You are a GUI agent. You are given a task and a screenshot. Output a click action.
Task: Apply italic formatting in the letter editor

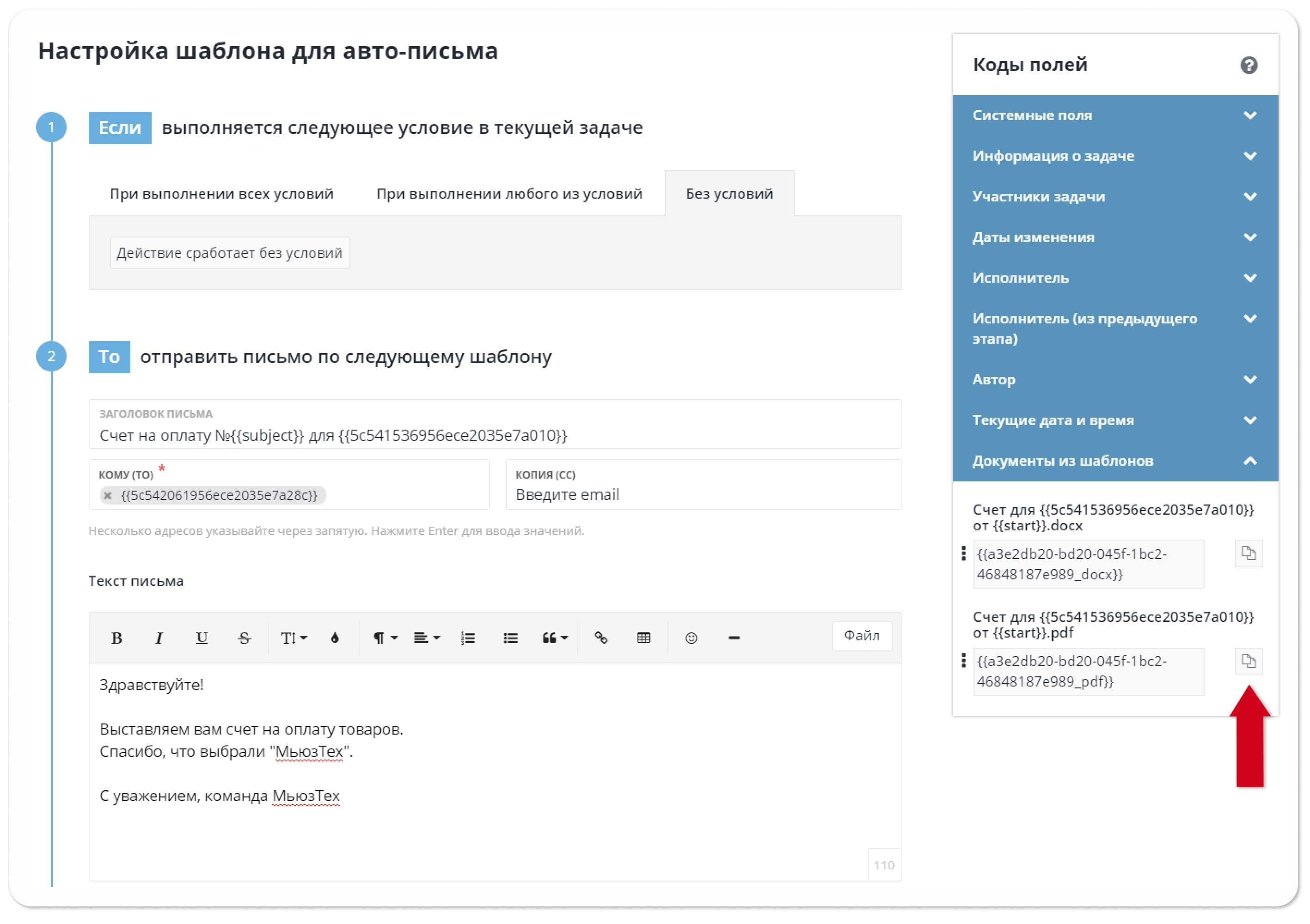(159, 638)
